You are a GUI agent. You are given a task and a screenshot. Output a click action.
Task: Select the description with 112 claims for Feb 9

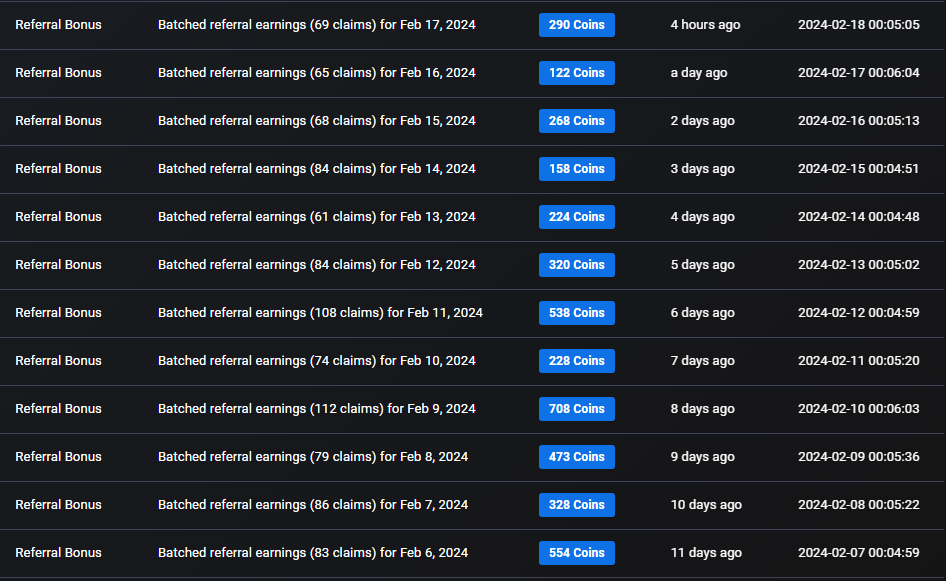(x=317, y=408)
